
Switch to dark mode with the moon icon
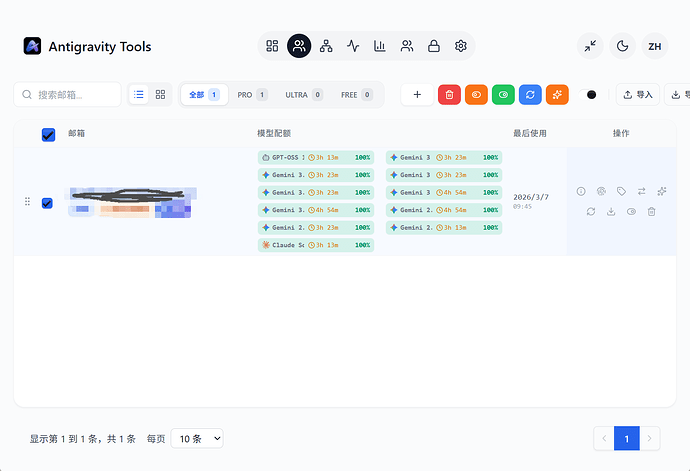(x=622, y=46)
